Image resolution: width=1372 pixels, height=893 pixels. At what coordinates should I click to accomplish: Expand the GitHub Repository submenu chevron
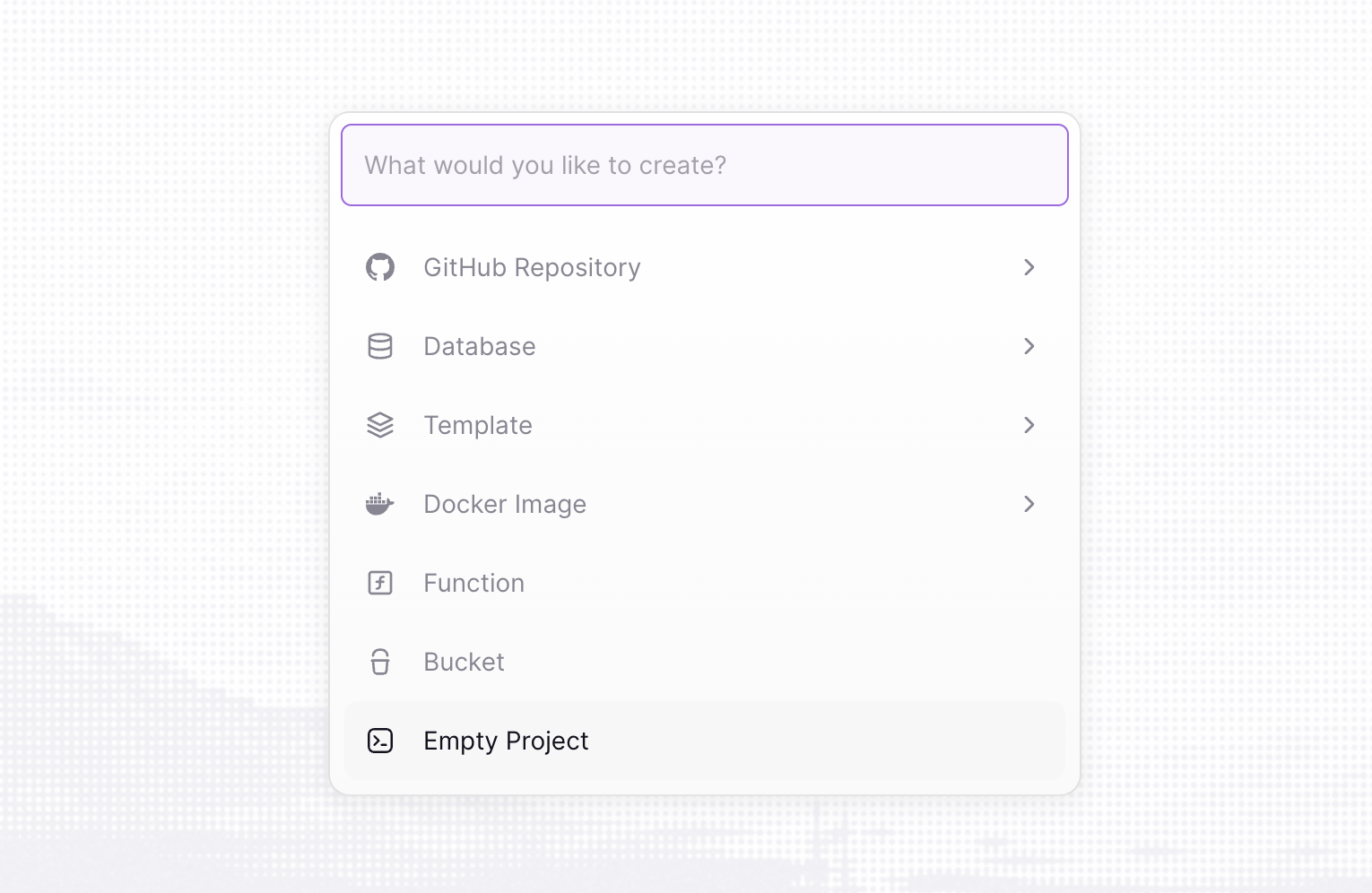tap(1029, 267)
